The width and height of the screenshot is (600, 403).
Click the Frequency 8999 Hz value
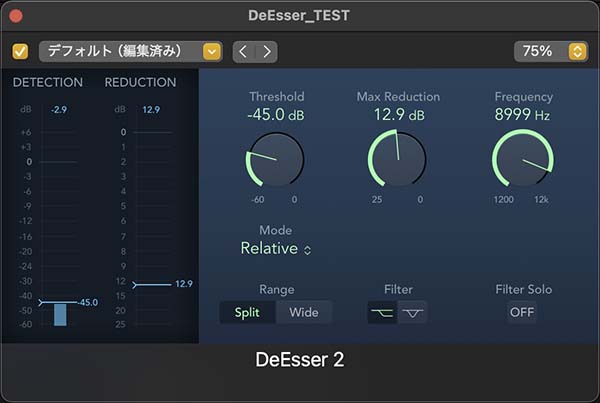tap(522, 116)
